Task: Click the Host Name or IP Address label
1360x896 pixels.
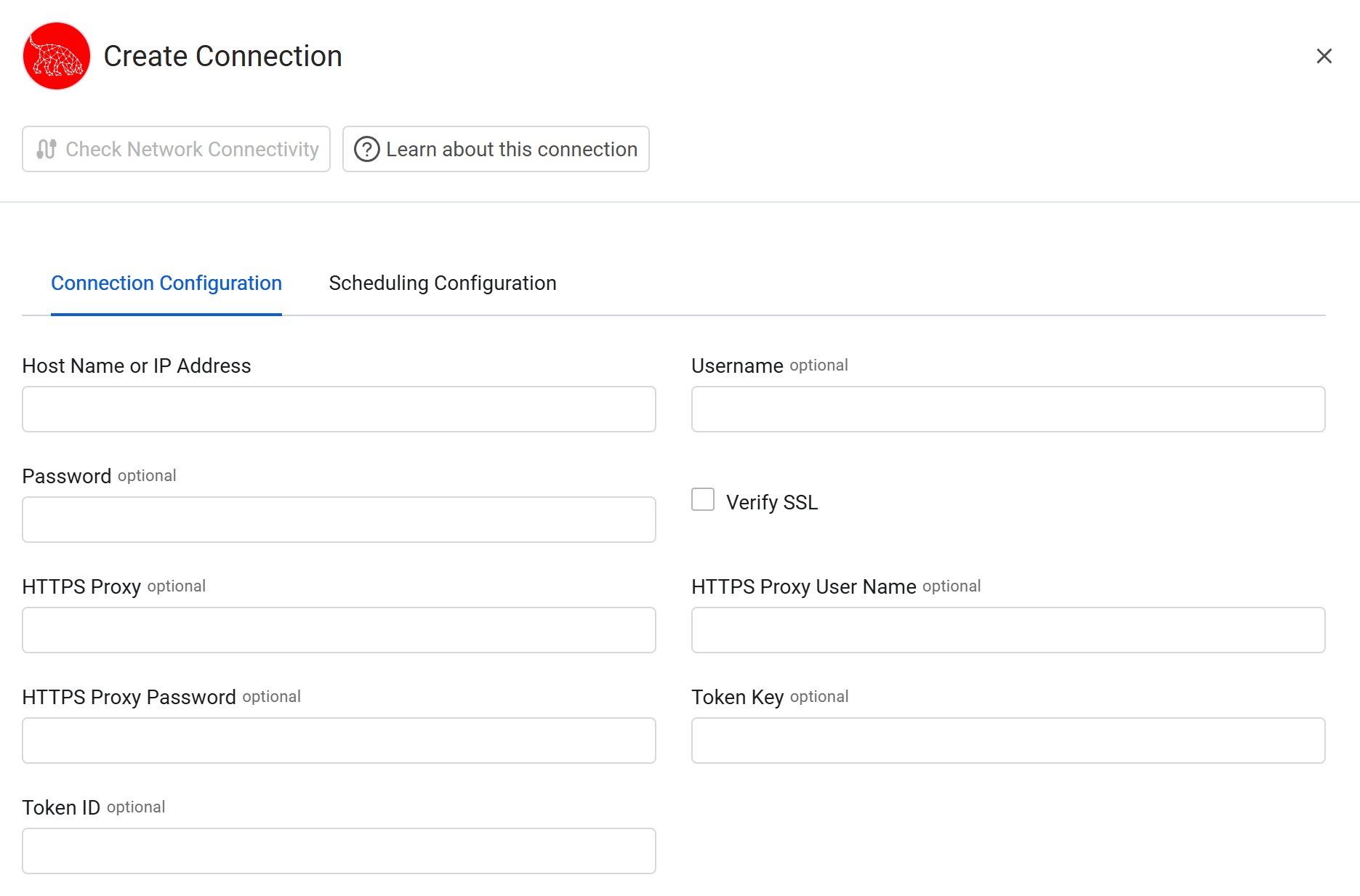Action: (137, 366)
